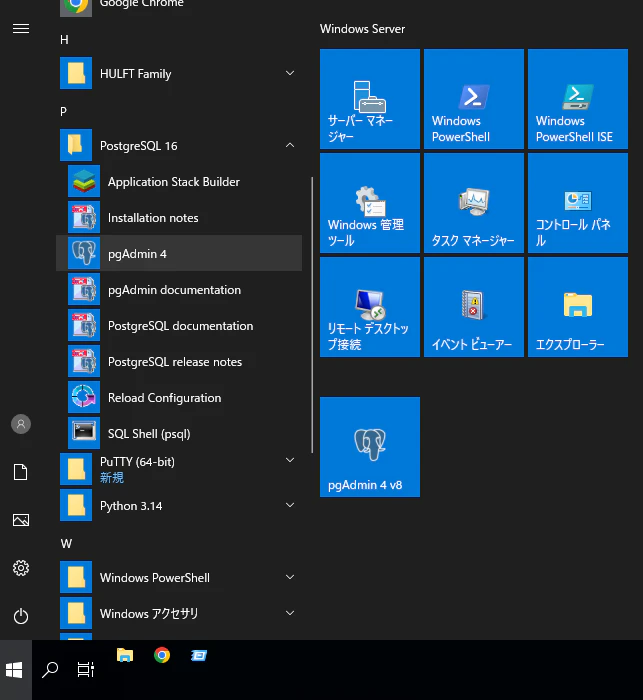Screen dimensions: 643x700
Task: Open Installation notes icon
Action: point(84,218)
